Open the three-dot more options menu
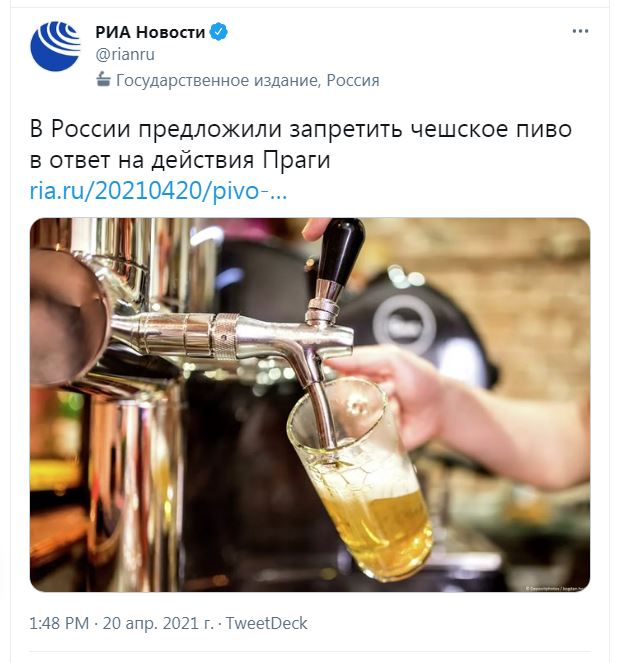The height and width of the screenshot is (663, 620). click(x=580, y=31)
